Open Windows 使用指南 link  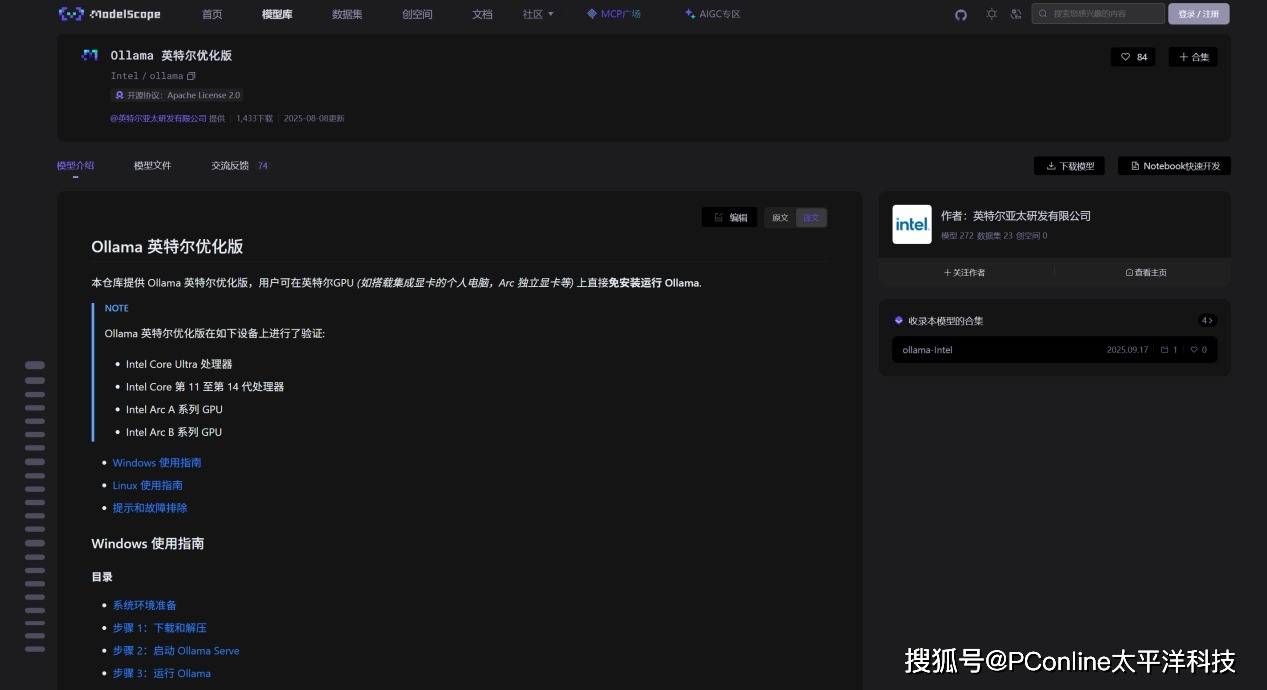click(x=157, y=463)
